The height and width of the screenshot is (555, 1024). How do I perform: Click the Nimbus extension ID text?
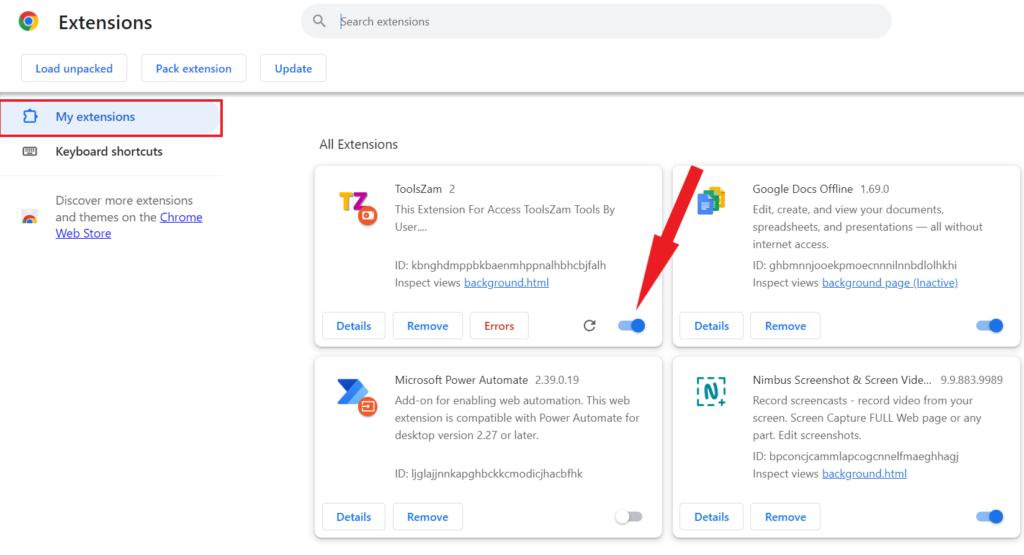[x=856, y=456]
